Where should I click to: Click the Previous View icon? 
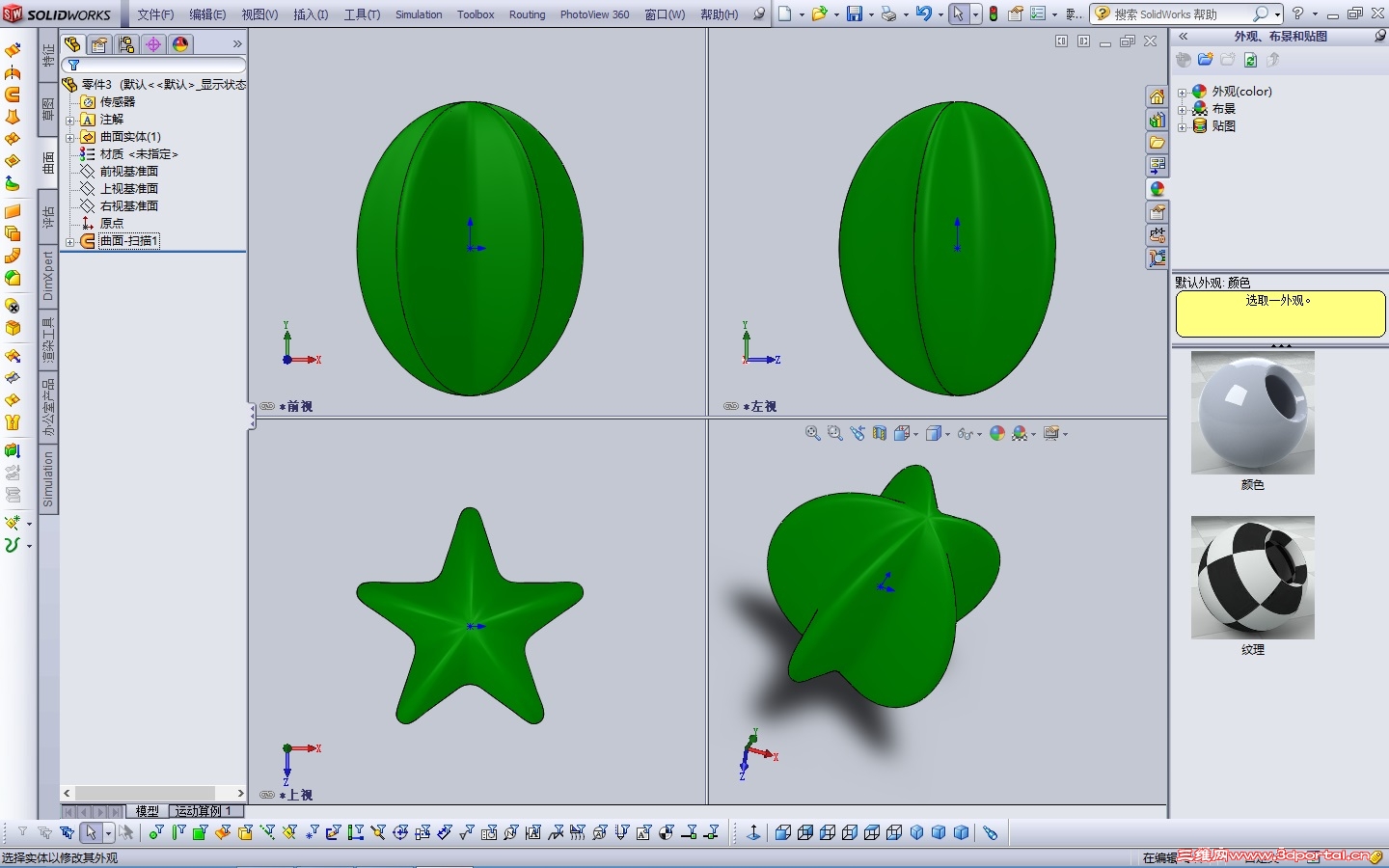pos(858,434)
